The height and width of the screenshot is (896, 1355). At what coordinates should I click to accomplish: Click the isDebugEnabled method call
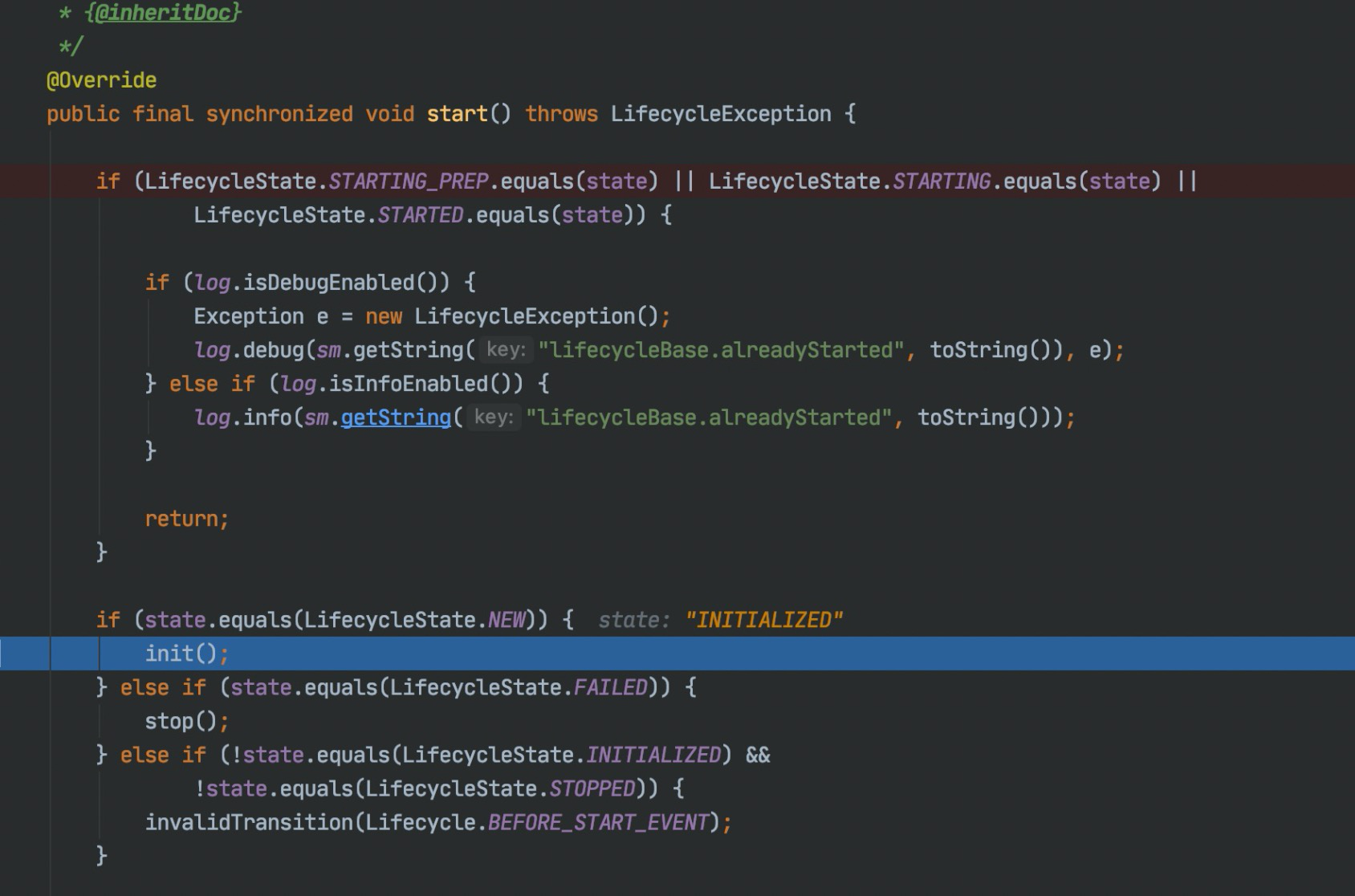coord(329,283)
